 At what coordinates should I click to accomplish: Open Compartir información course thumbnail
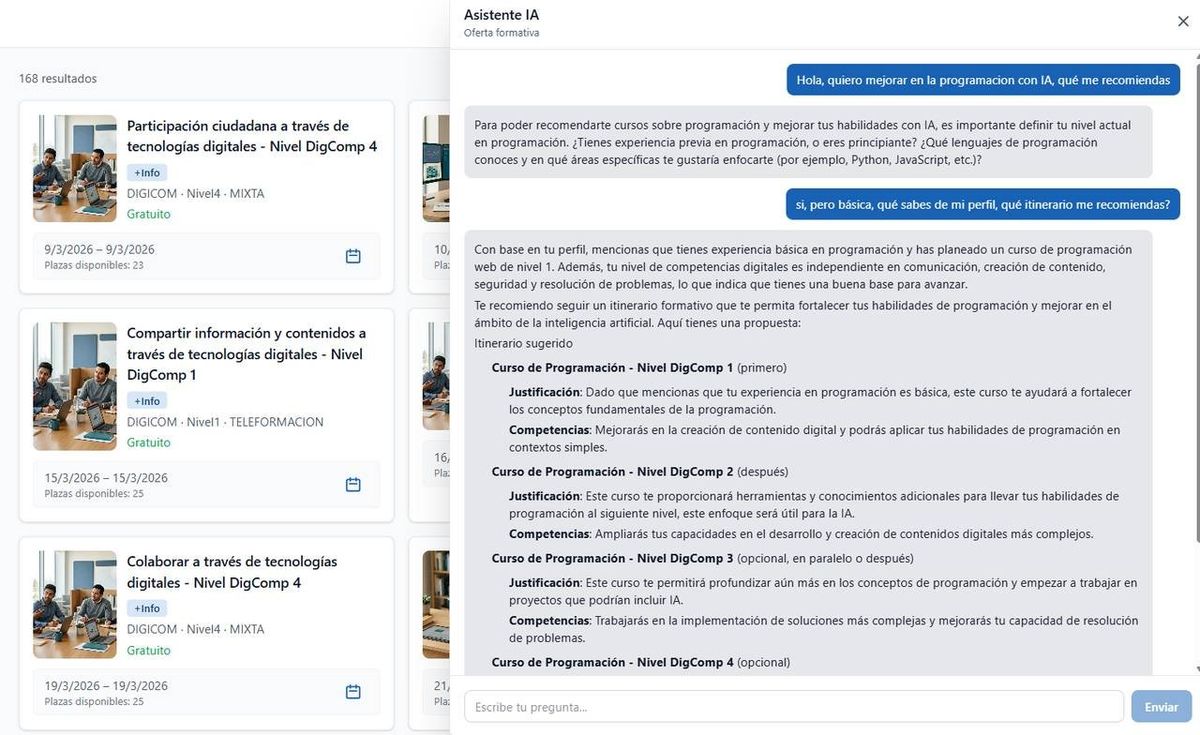75,386
